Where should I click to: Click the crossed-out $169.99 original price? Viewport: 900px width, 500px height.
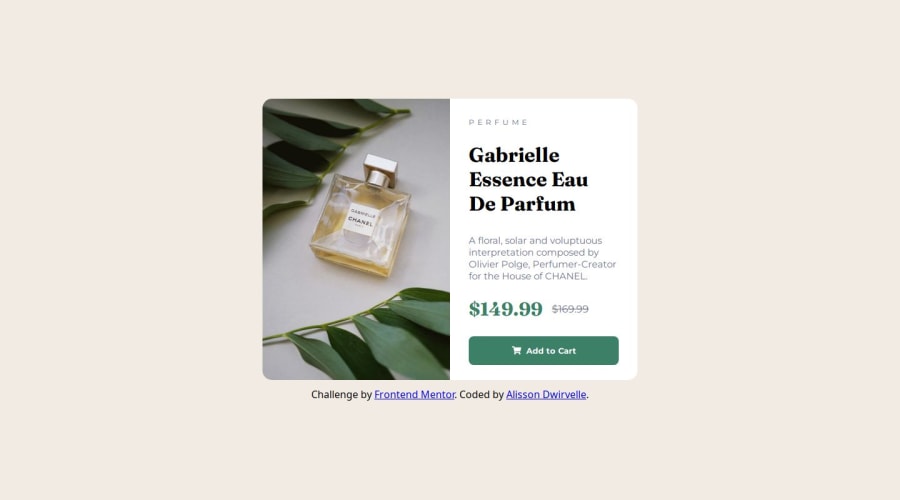pos(570,309)
